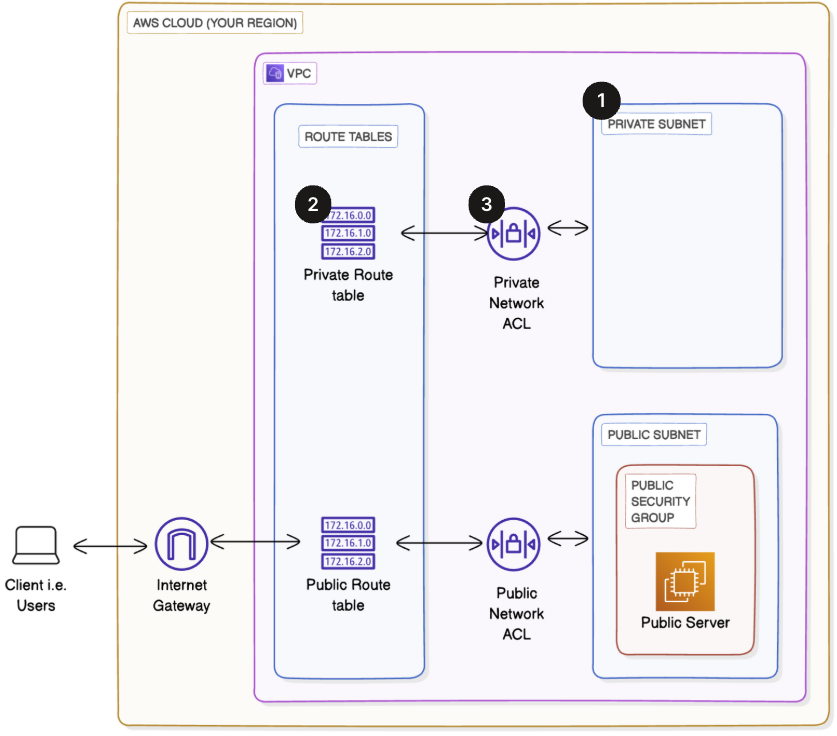Click 172.16.1.0 row in Private Route table

(x=348, y=233)
